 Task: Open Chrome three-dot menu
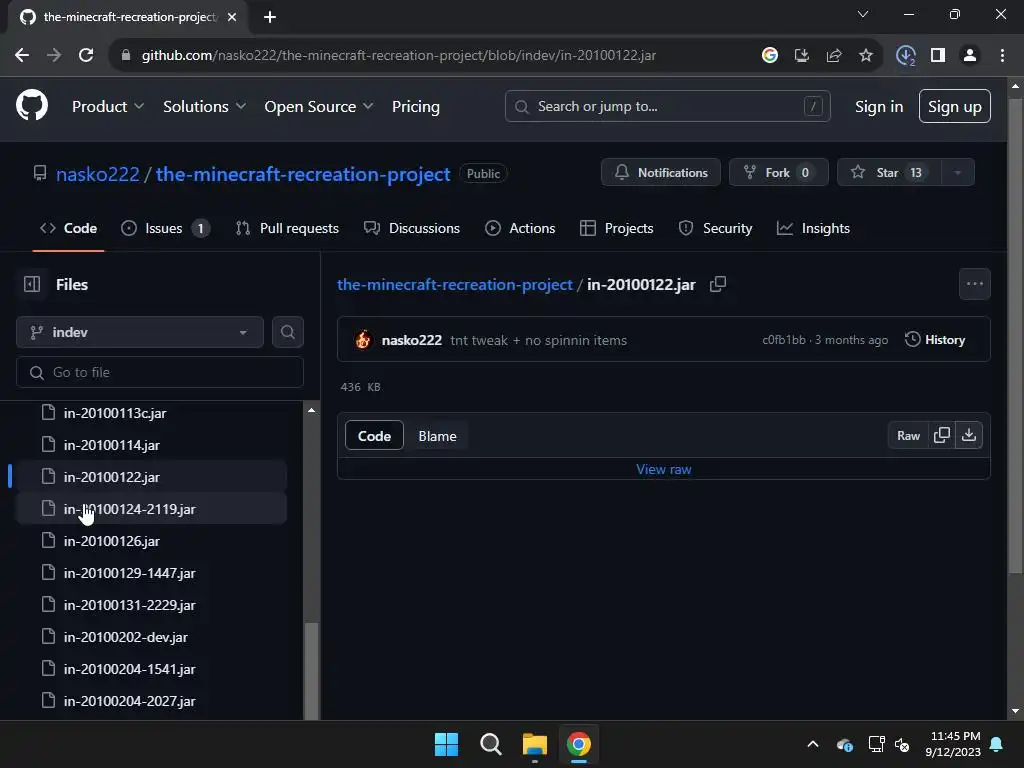(1002, 56)
